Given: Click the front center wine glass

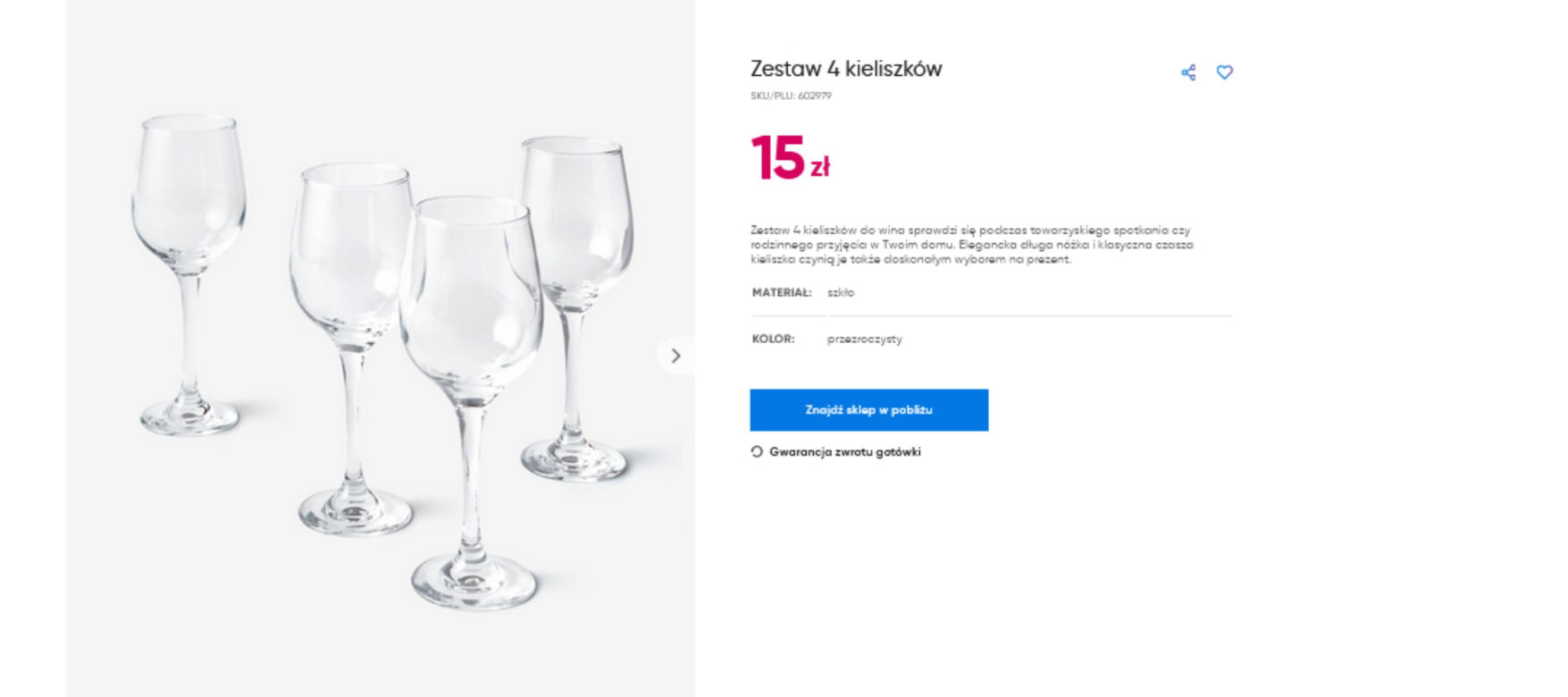Looking at the screenshot, I should click(x=471, y=402).
